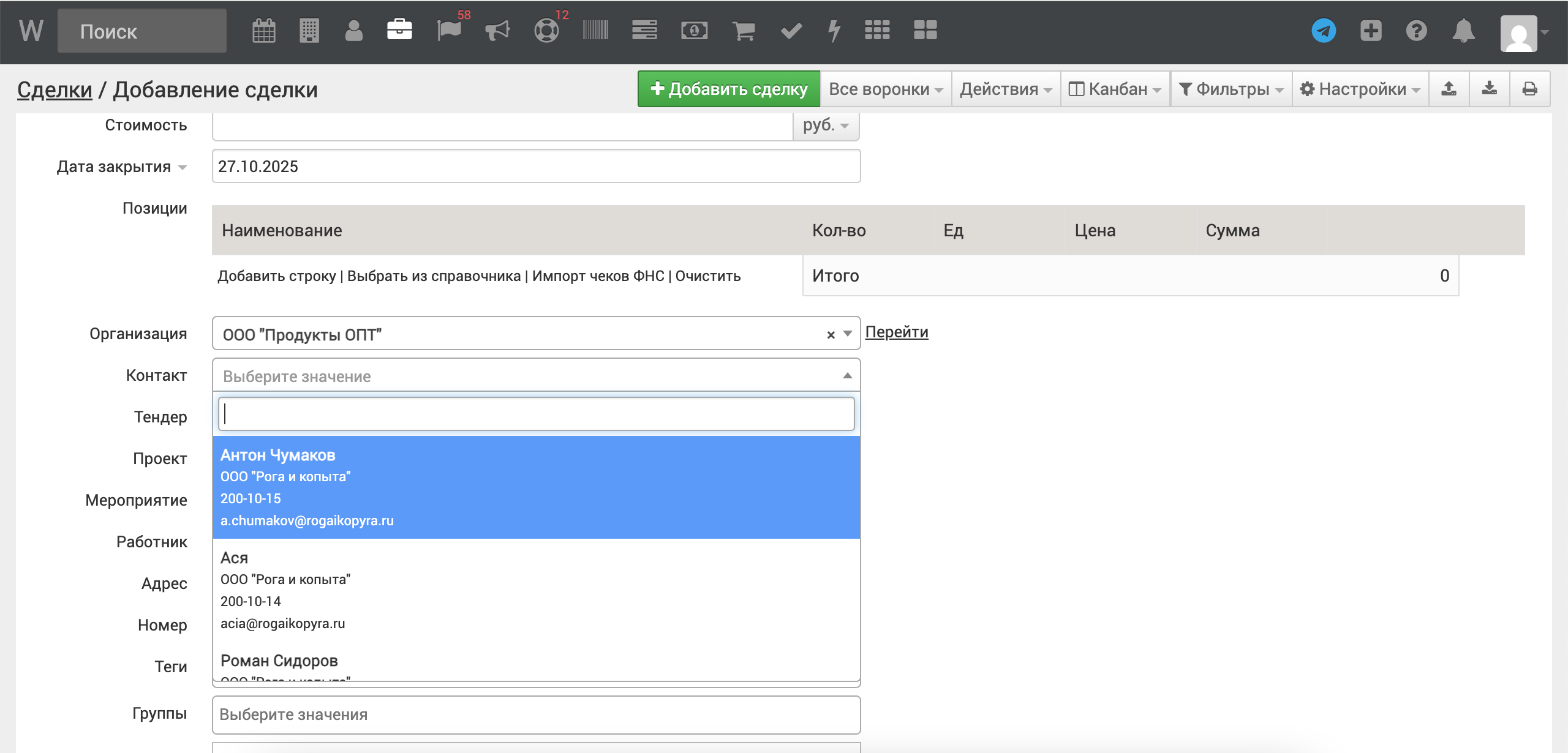Open Telegram icon in top bar

1324,31
